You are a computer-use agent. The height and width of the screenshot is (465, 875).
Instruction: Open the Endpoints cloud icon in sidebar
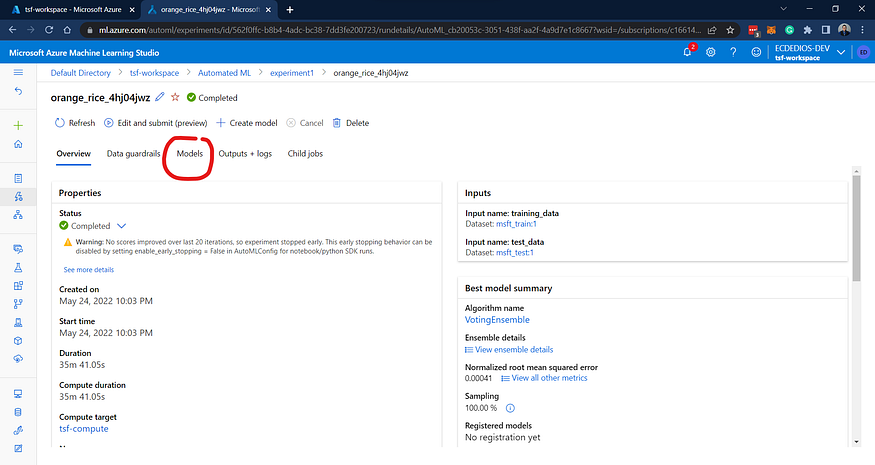click(18, 359)
